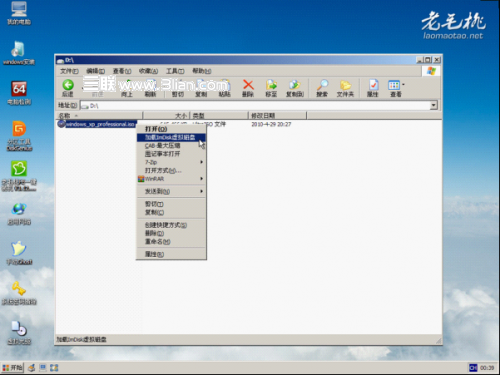Choose 重命名(M) in the context menu

(x=171, y=242)
